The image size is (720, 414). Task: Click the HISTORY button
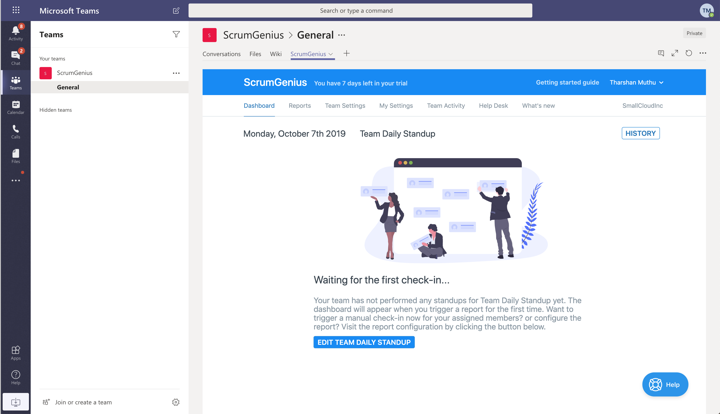pyautogui.click(x=641, y=133)
